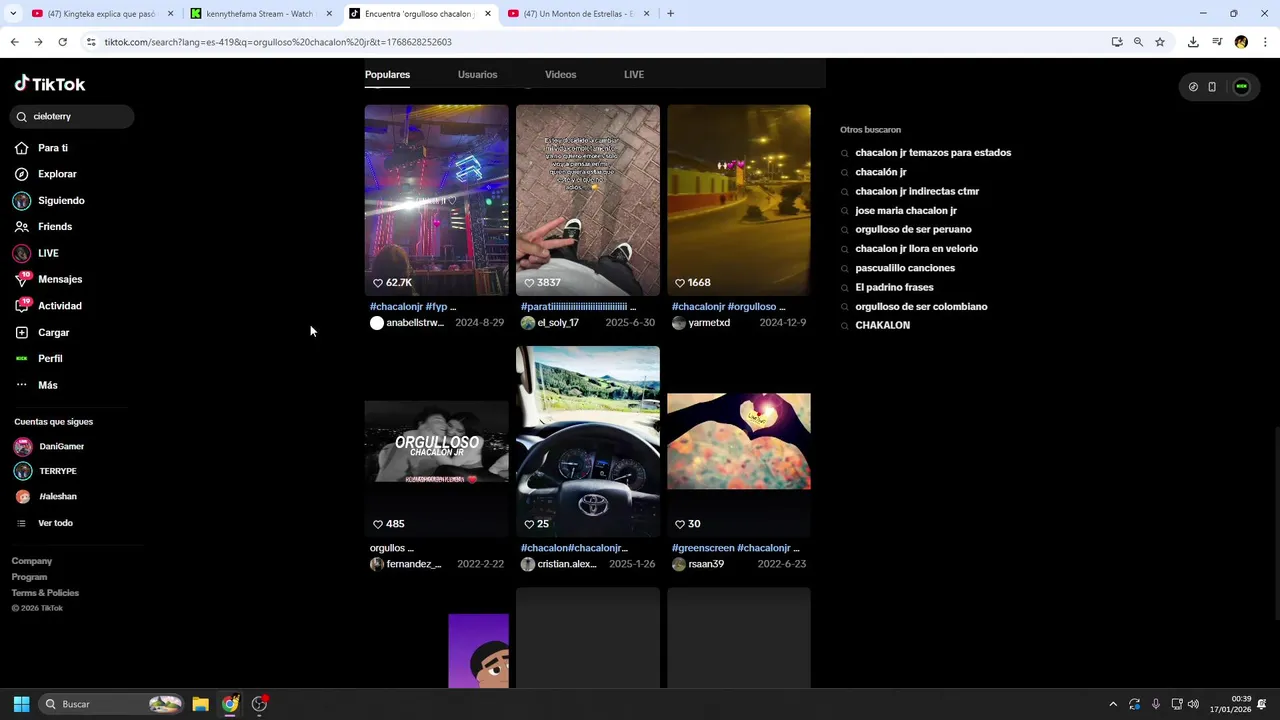This screenshot has width=1280, height=720.
Task: Open fernandez_ user profile link
Action: (406, 564)
